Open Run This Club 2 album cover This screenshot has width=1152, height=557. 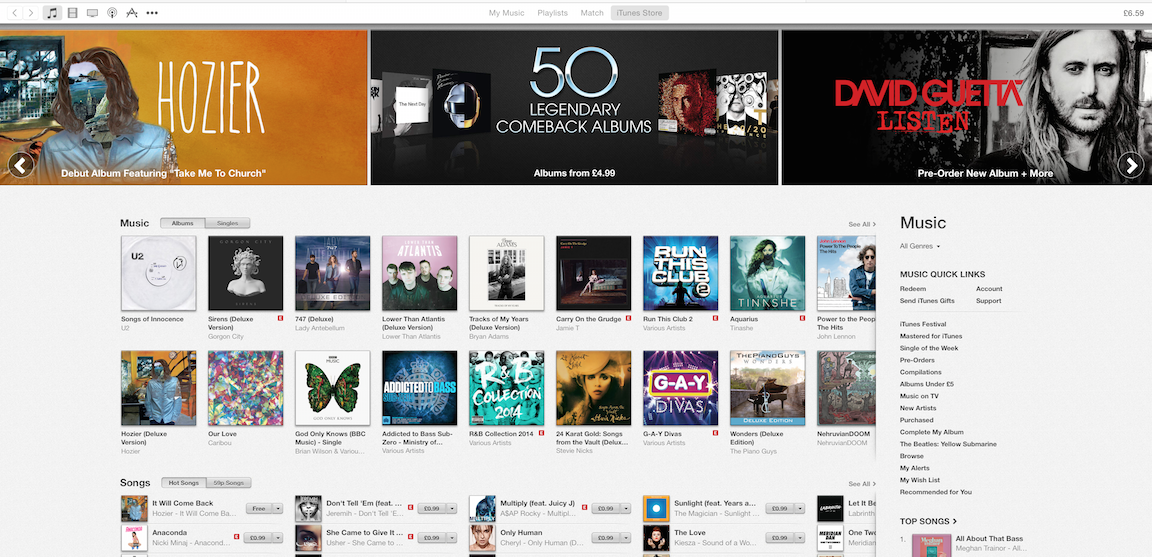click(680, 273)
